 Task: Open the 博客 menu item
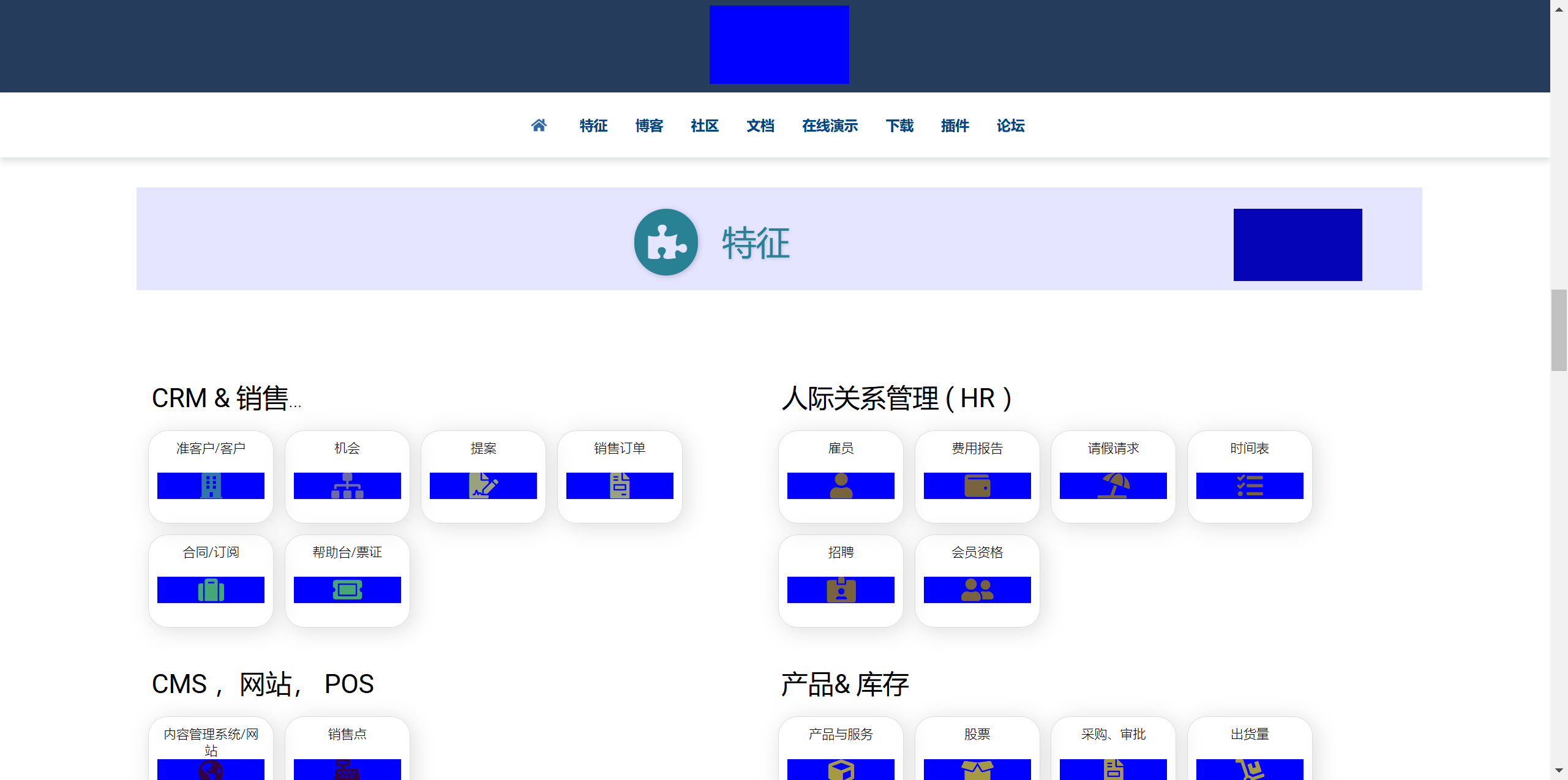[649, 126]
